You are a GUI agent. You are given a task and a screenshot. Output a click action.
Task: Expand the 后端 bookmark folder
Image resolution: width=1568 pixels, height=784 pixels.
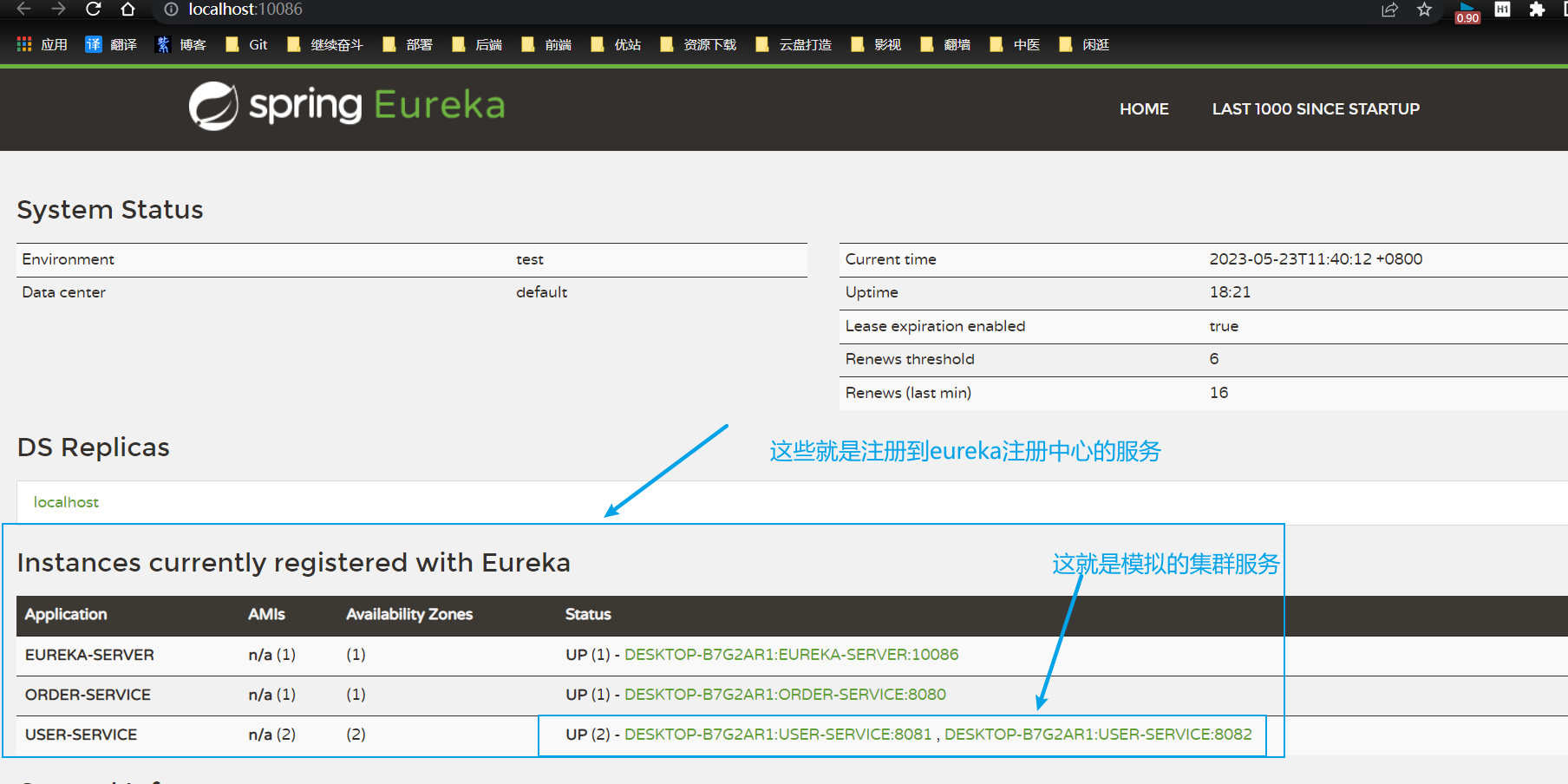(476, 44)
